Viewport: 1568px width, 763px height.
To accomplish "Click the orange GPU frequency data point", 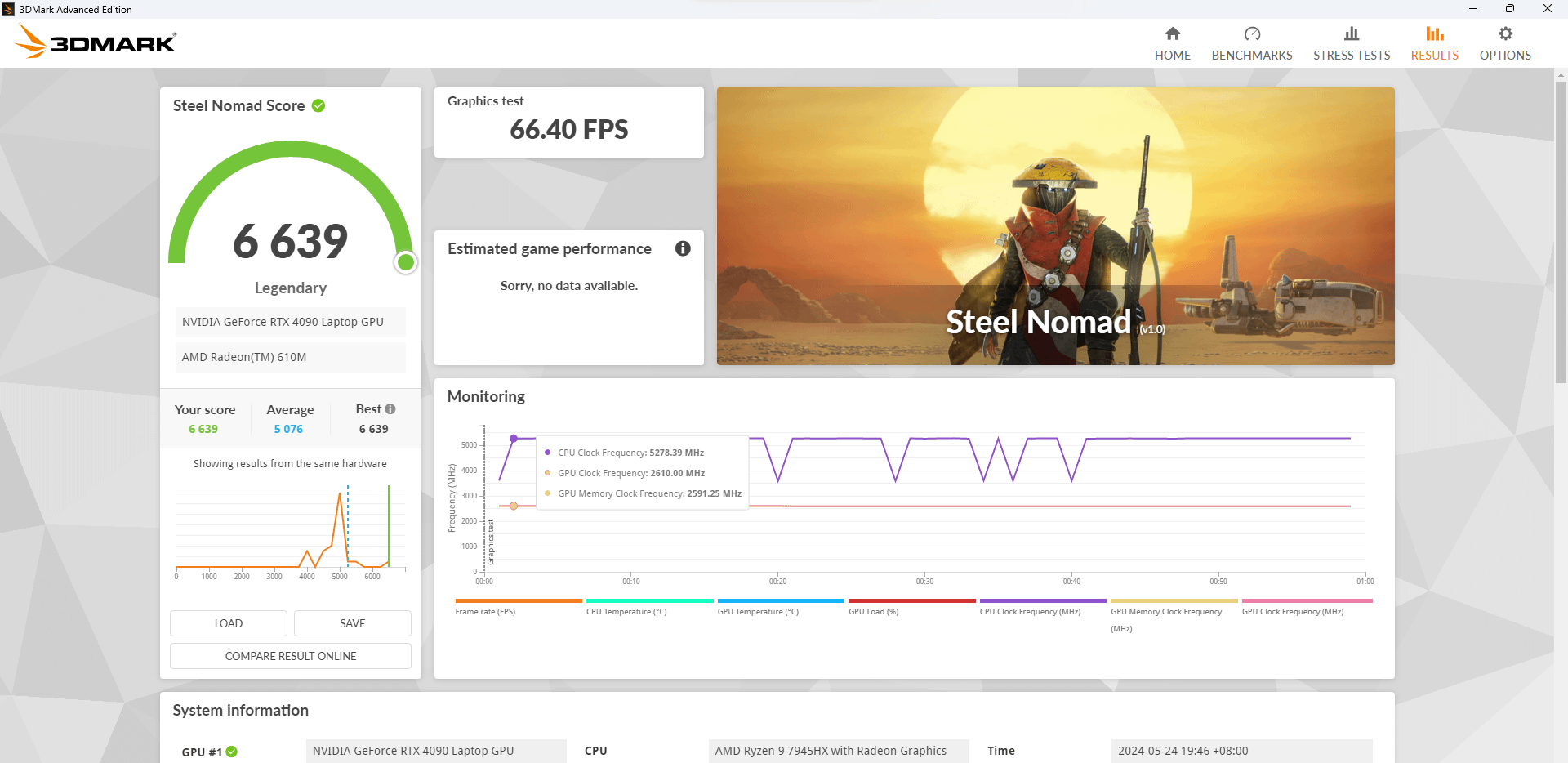I will [x=514, y=506].
